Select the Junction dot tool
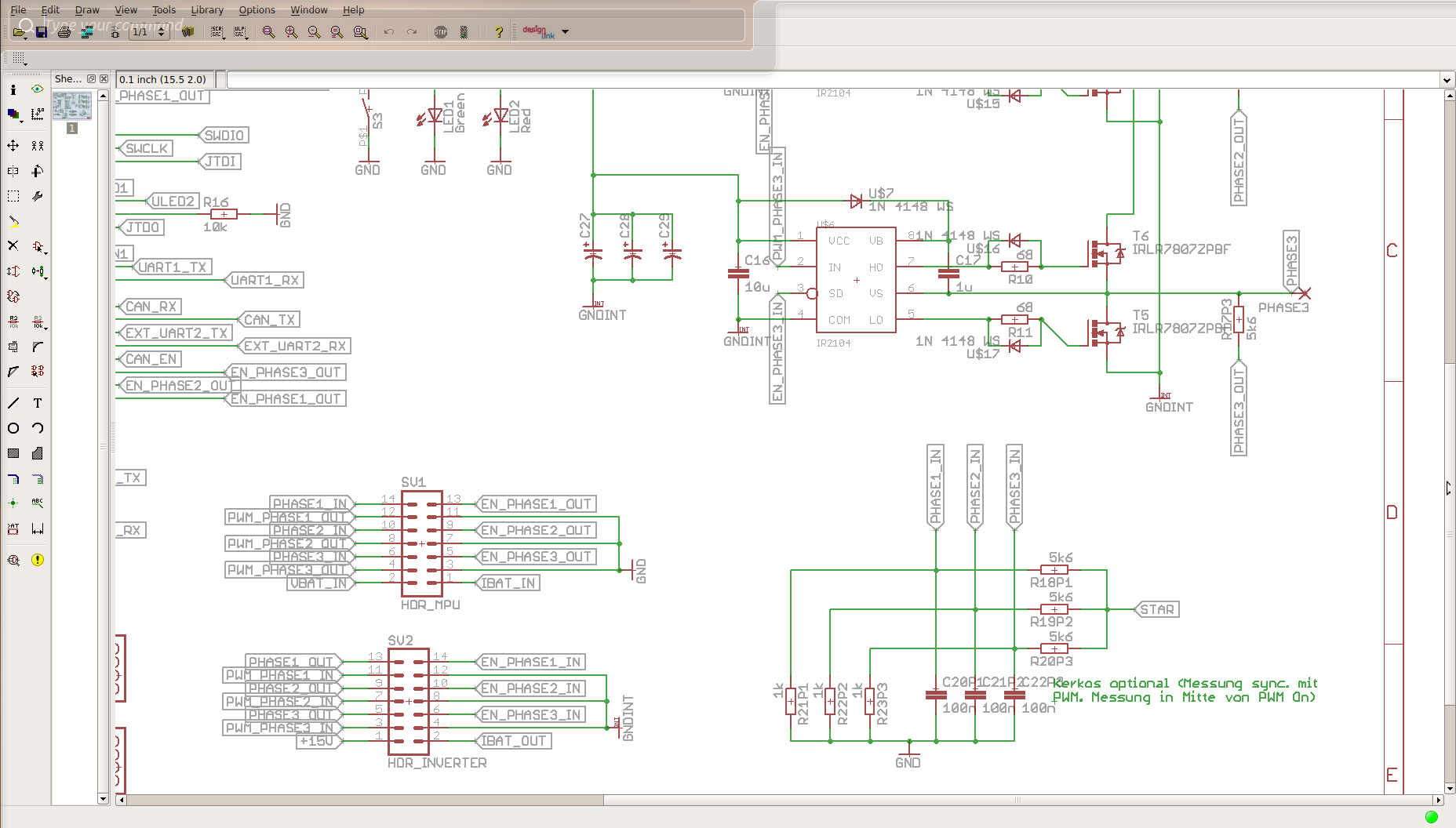1456x828 pixels. click(13, 503)
